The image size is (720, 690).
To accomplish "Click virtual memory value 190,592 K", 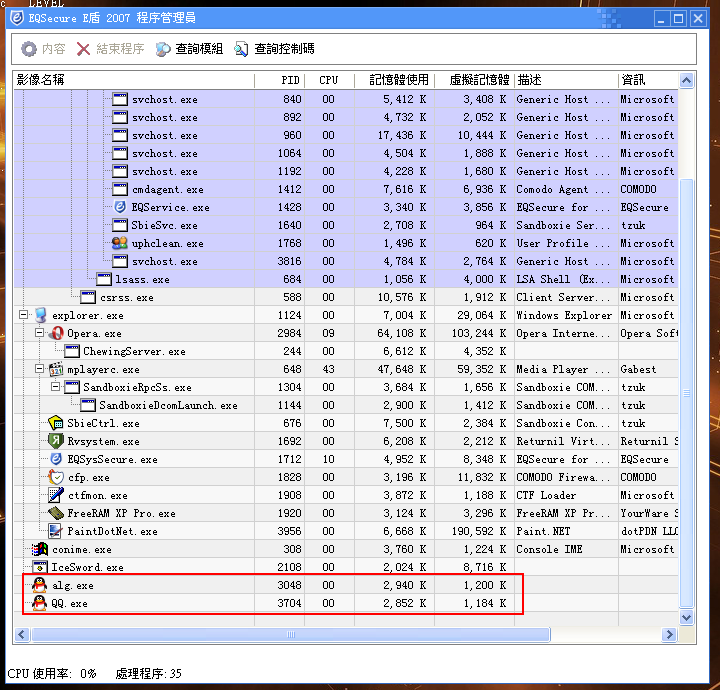I will pyautogui.click(x=478, y=531).
